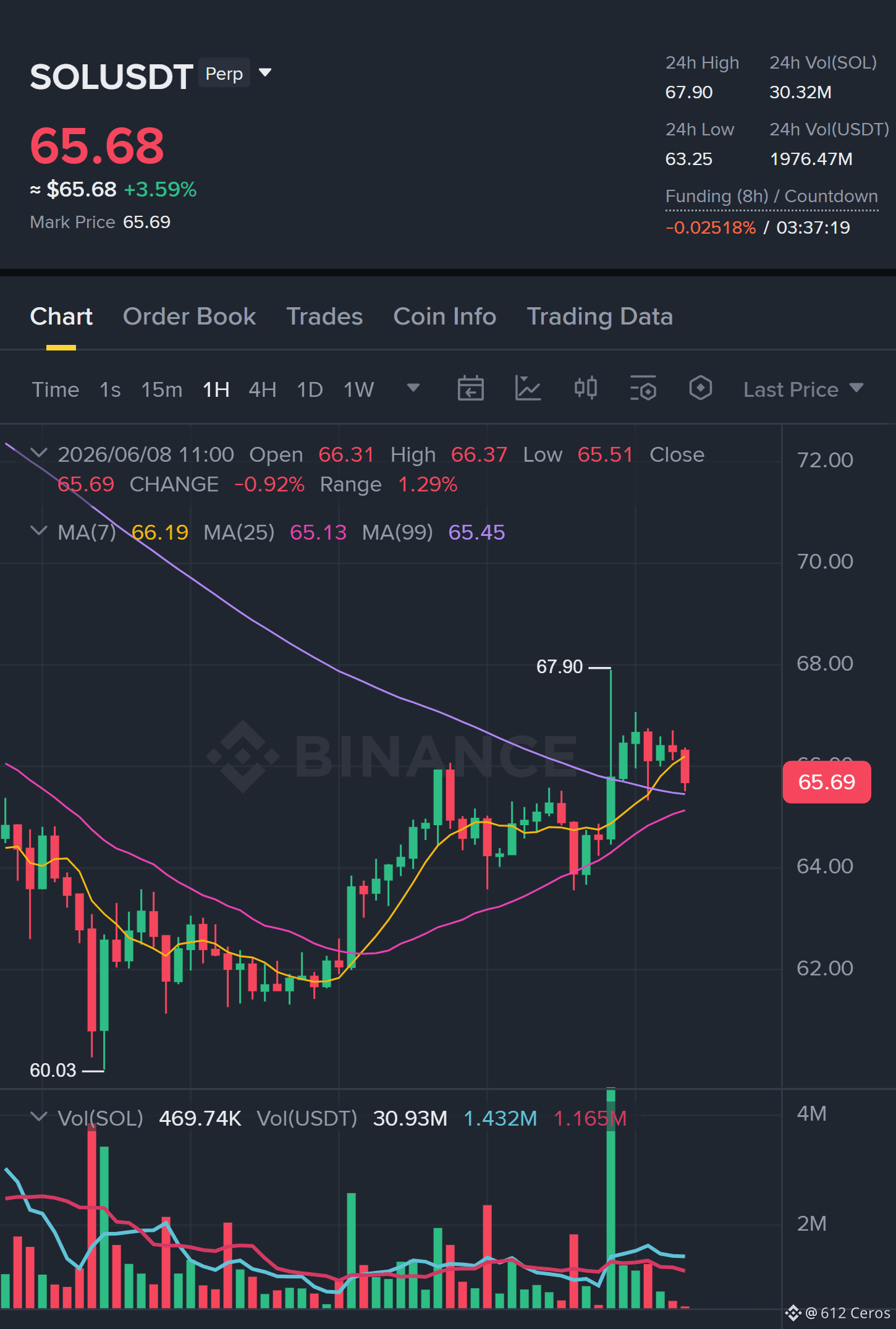
Task: Collapse the MA indicator legend row
Action: [39, 532]
